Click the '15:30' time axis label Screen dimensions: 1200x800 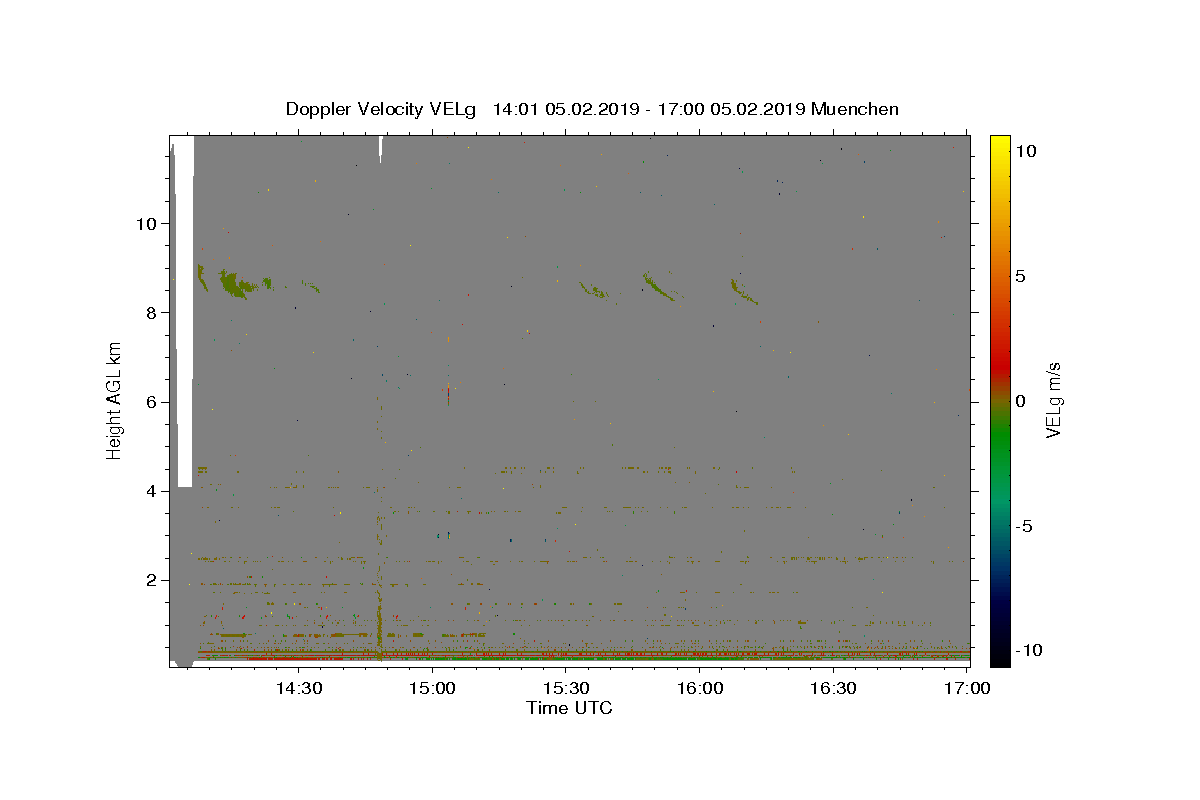point(567,688)
